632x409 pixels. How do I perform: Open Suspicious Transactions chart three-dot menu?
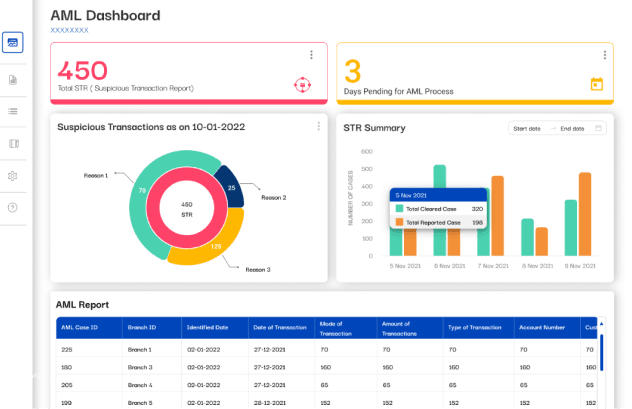pyautogui.click(x=318, y=126)
